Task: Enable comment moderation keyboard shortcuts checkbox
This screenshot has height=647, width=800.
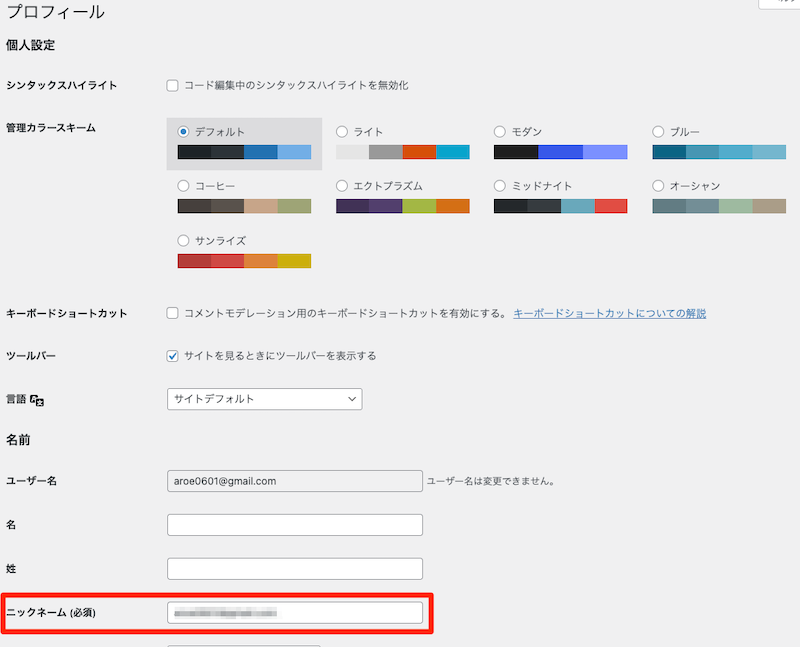Action: click(x=173, y=313)
